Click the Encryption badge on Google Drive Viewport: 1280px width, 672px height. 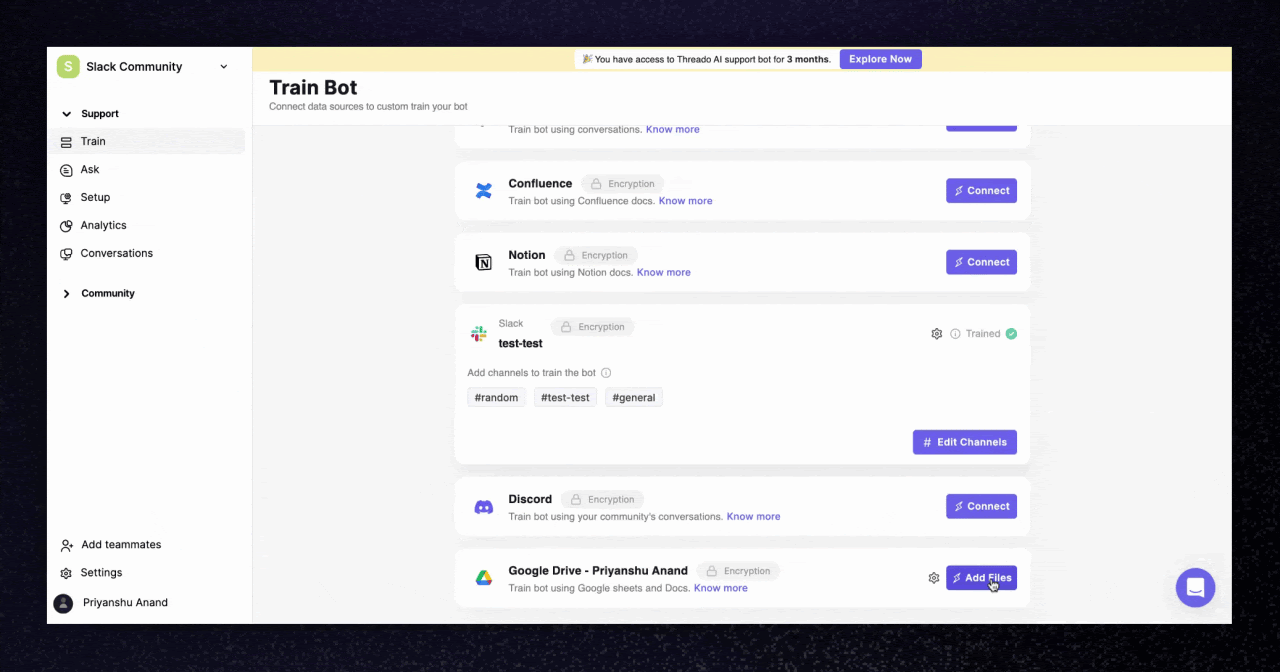pos(738,571)
